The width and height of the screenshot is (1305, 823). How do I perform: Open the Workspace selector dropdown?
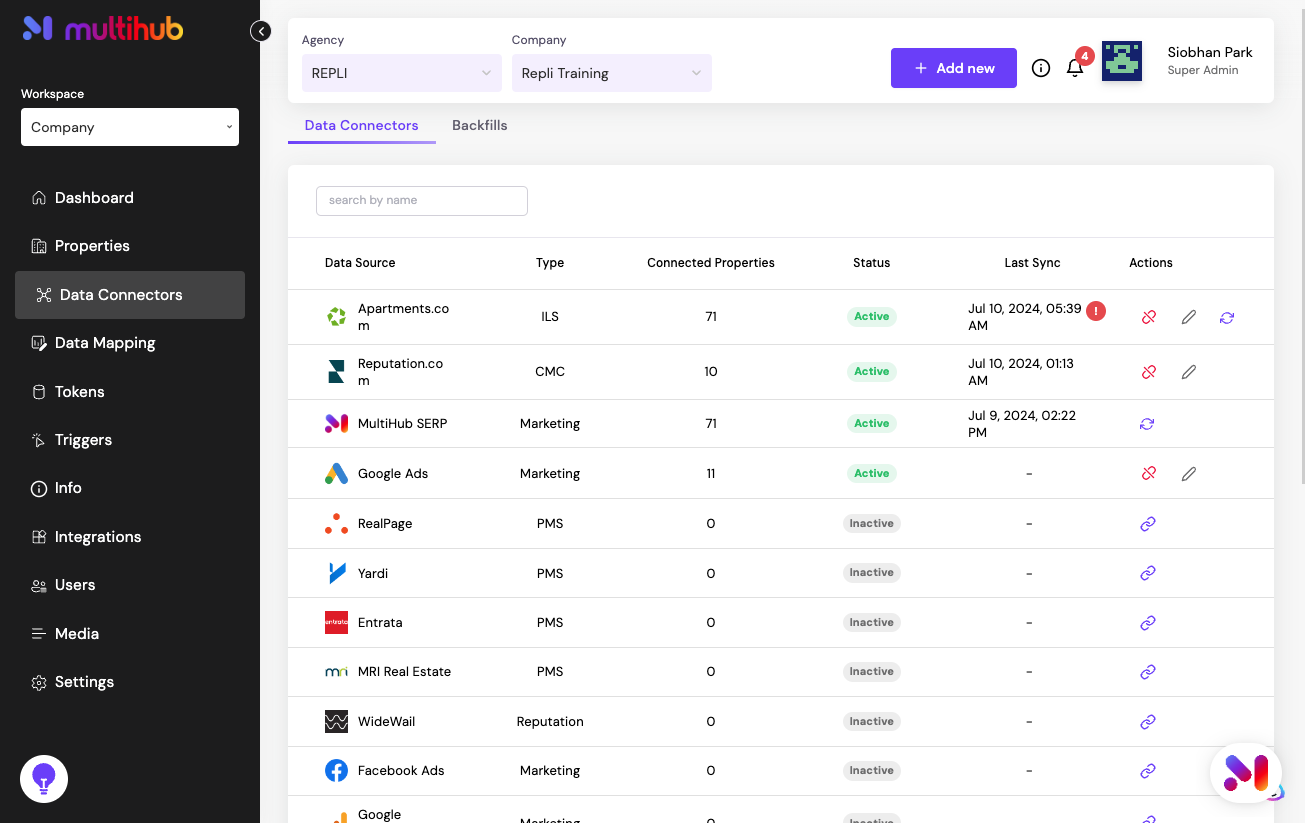[x=130, y=127]
